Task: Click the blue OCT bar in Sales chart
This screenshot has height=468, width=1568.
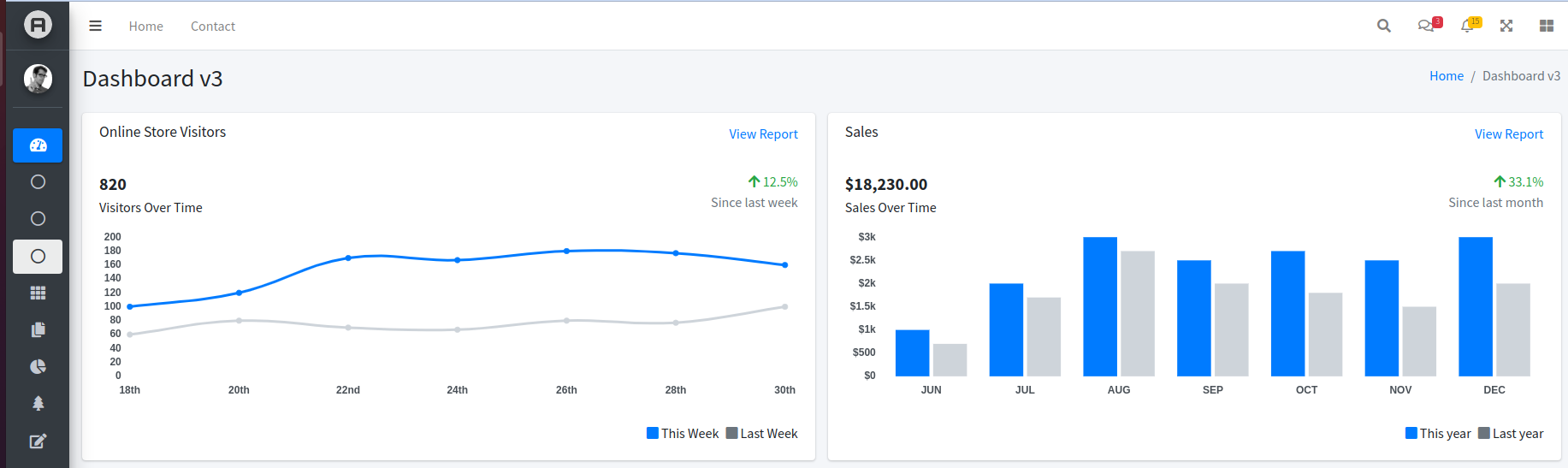Action: (x=1288, y=313)
